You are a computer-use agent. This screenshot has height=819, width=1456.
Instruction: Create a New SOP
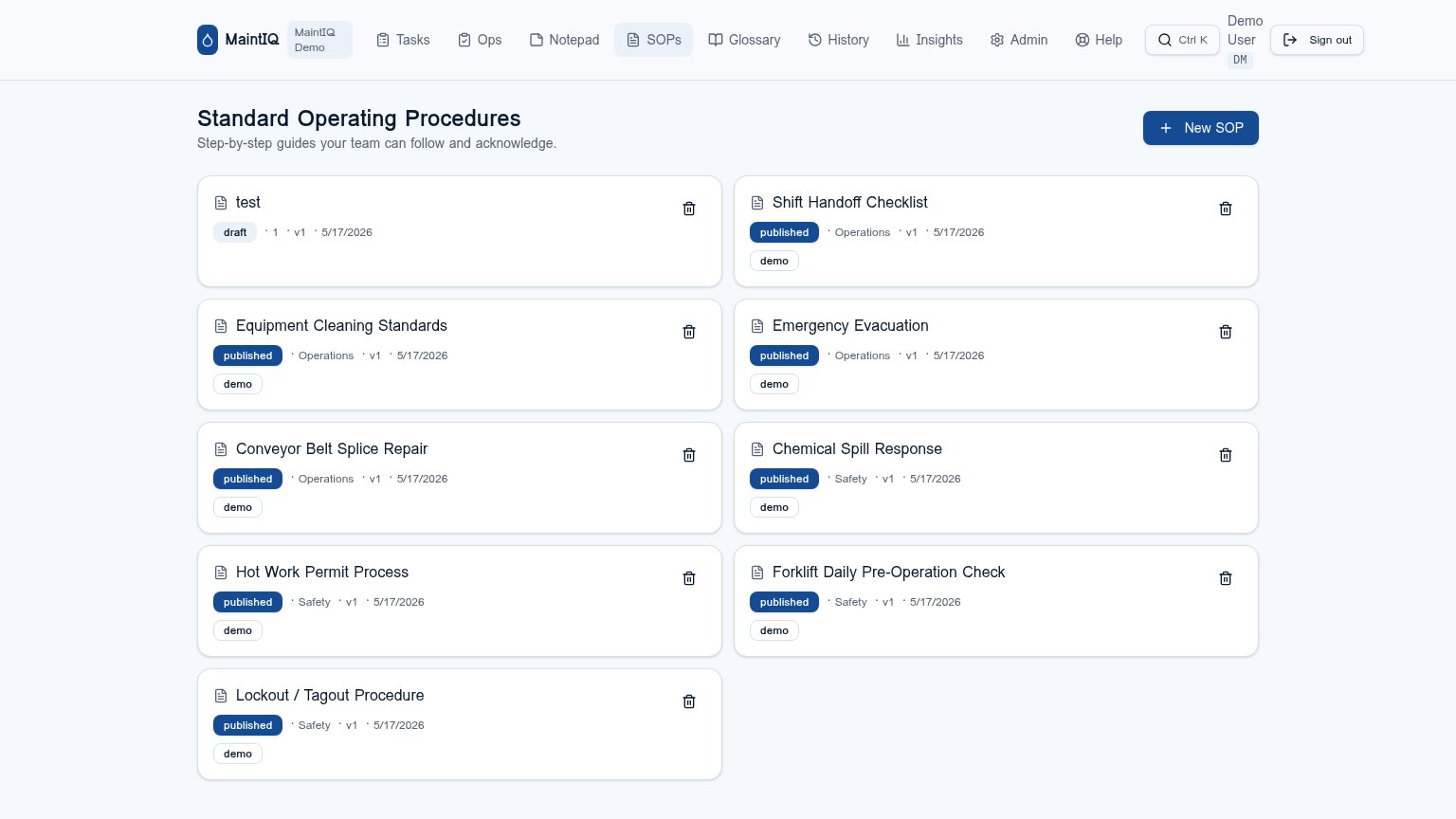1201,128
